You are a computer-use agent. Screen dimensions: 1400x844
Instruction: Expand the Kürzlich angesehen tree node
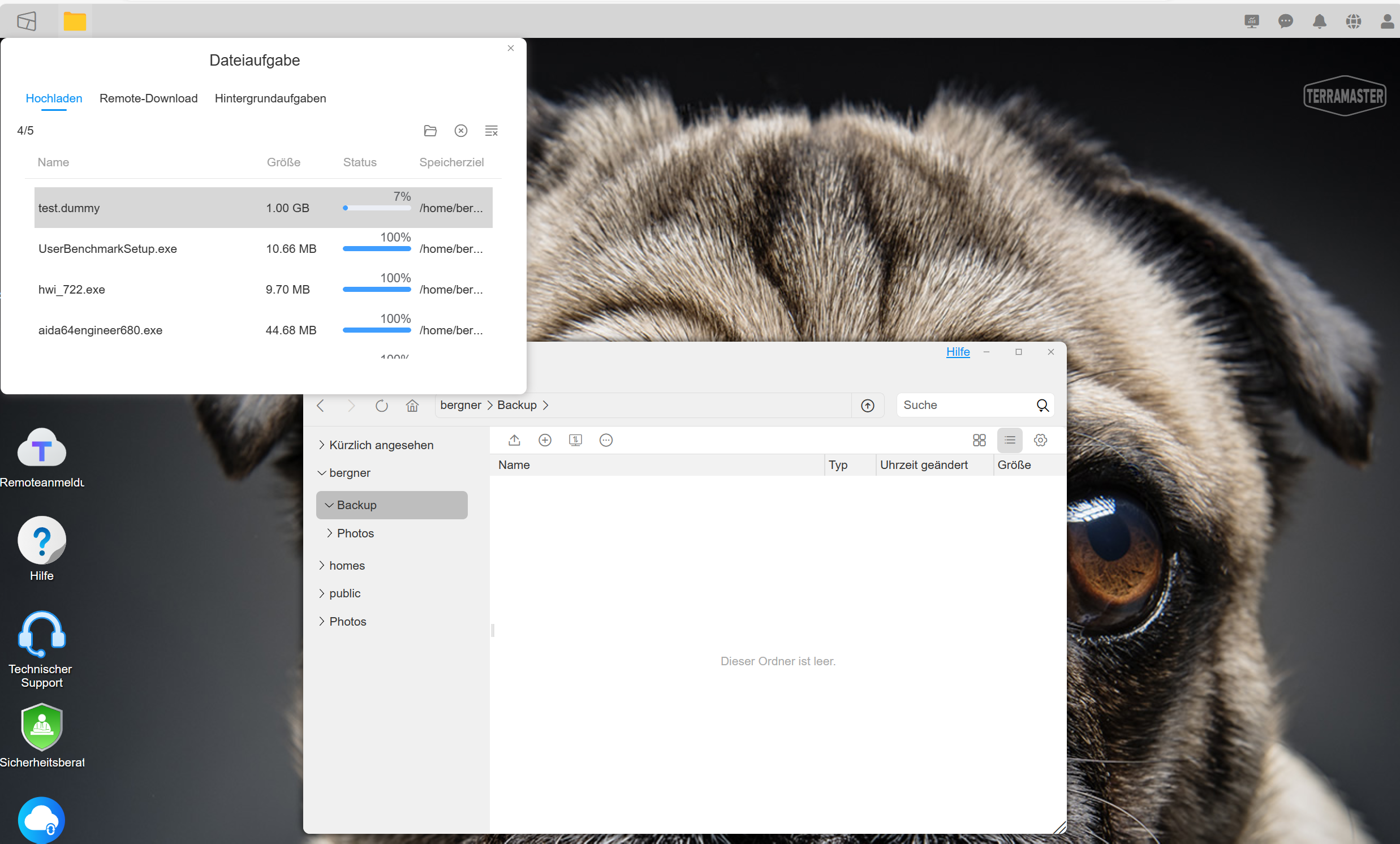pos(322,445)
